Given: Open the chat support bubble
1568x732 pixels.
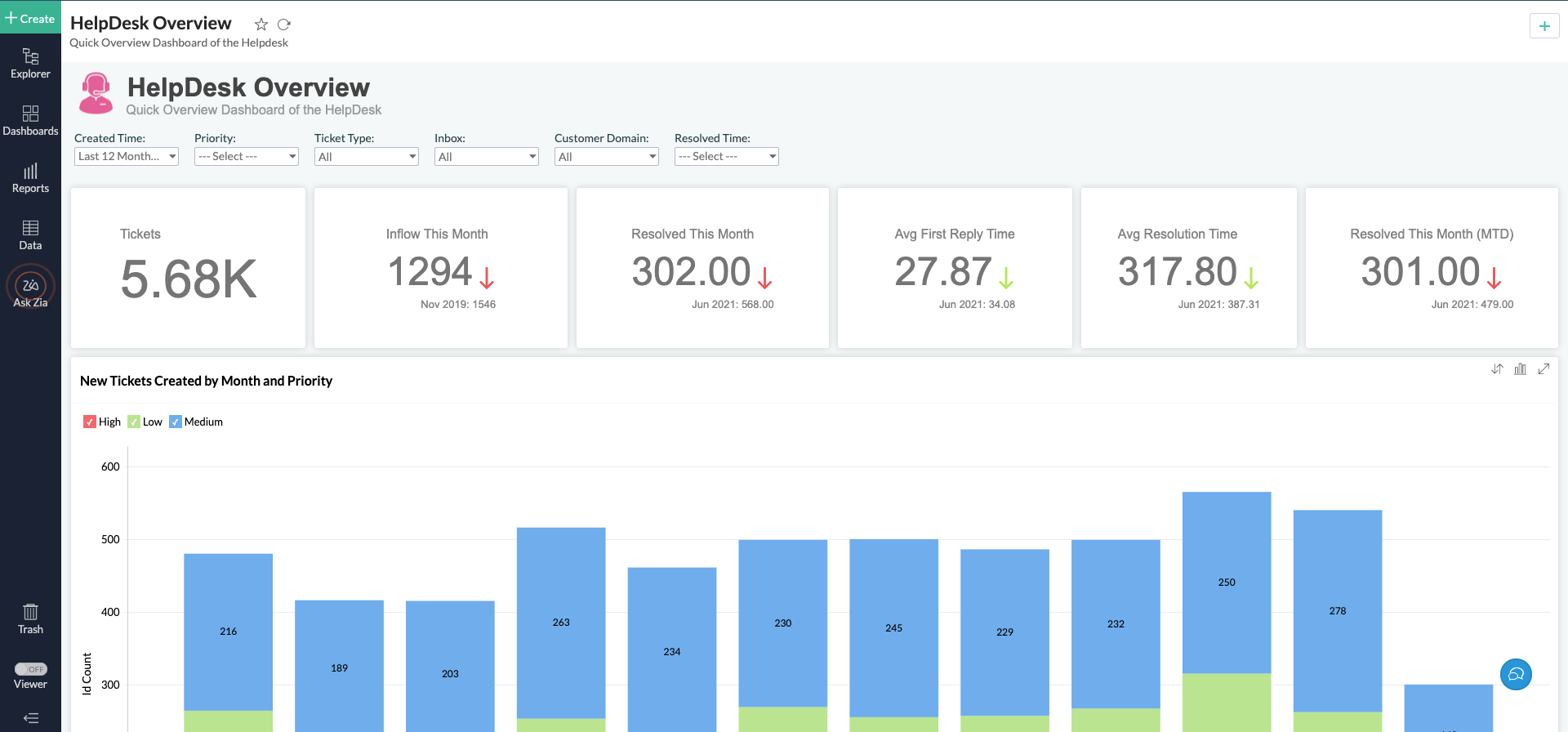Looking at the screenshot, I should (1516, 675).
